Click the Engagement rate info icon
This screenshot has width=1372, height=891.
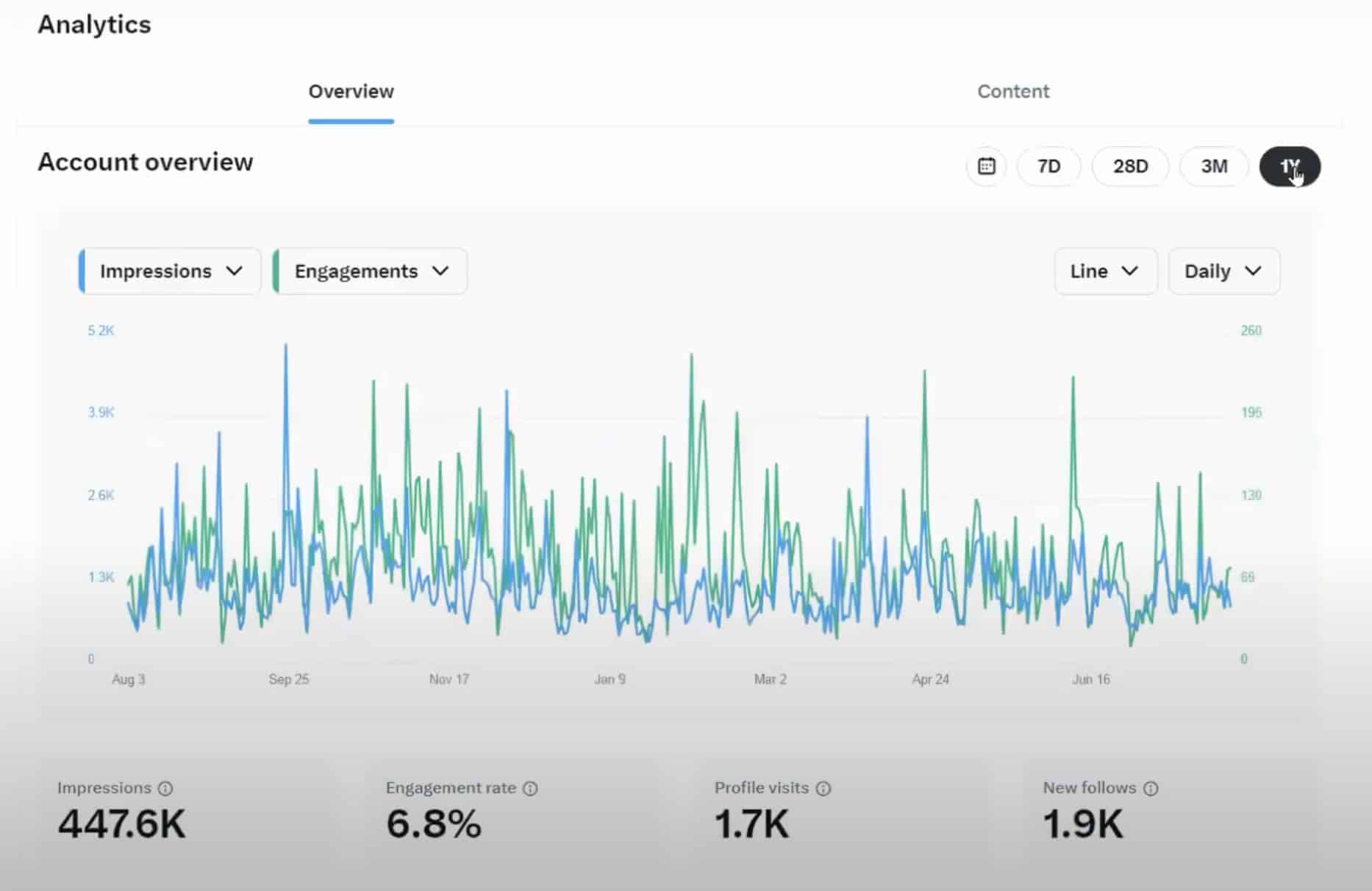click(531, 787)
